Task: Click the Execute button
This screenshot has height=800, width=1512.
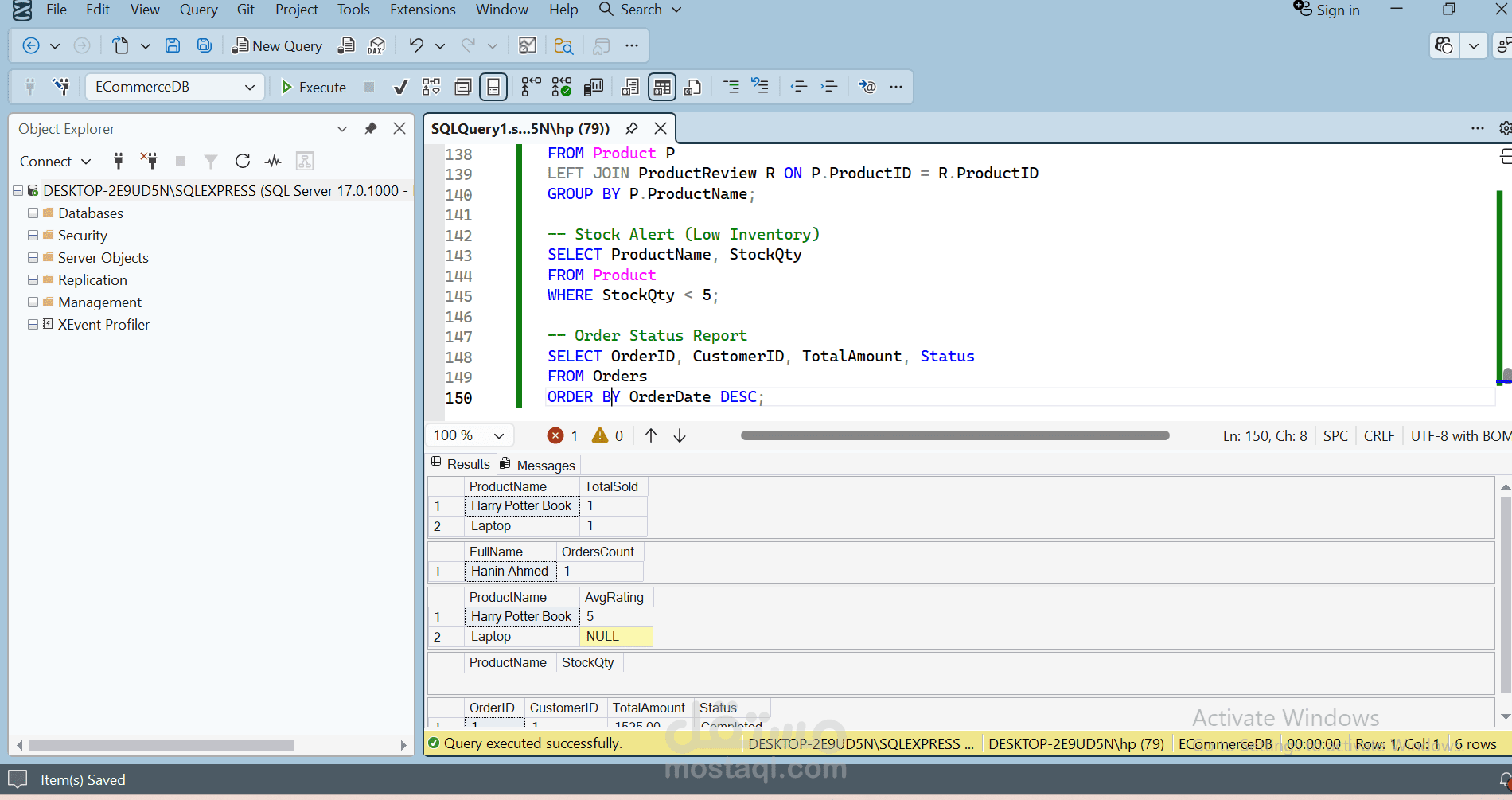Action: (314, 87)
